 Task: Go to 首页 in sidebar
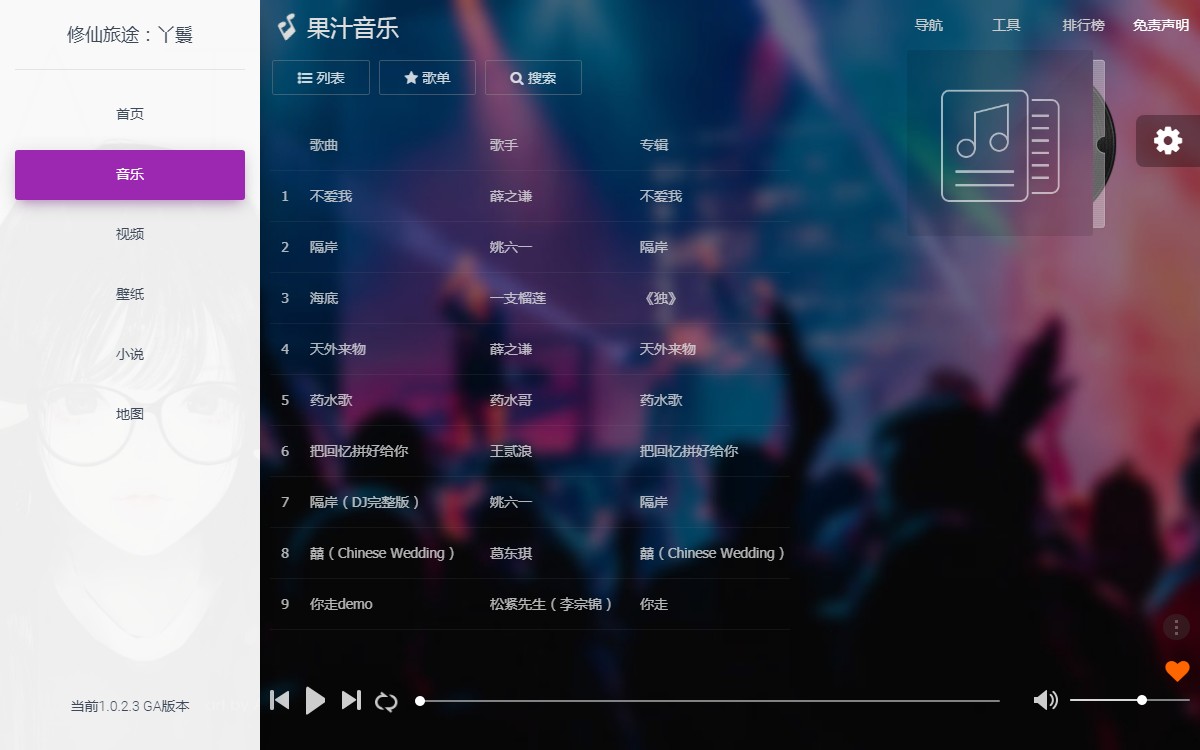pos(130,114)
